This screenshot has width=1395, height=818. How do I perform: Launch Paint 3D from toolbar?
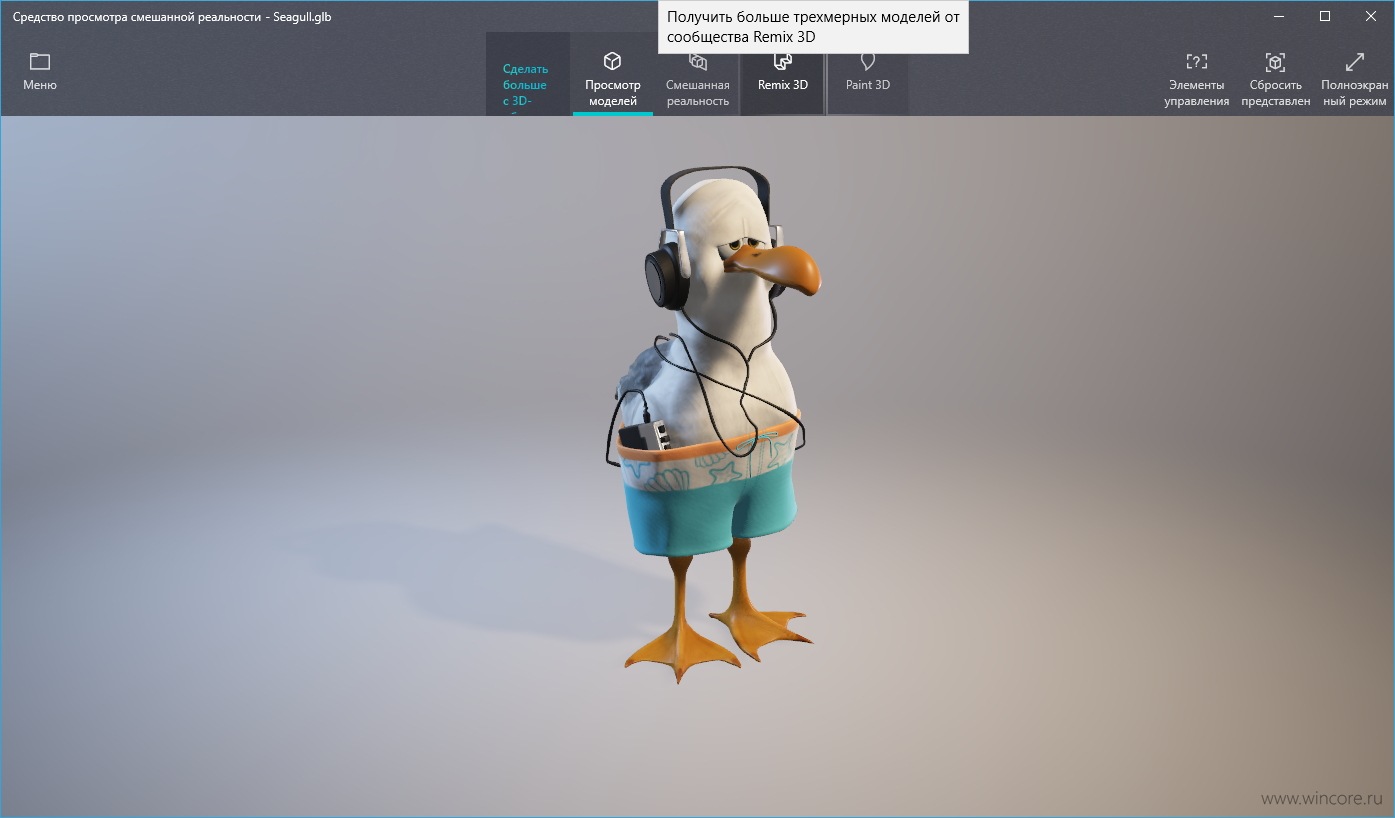point(868,78)
